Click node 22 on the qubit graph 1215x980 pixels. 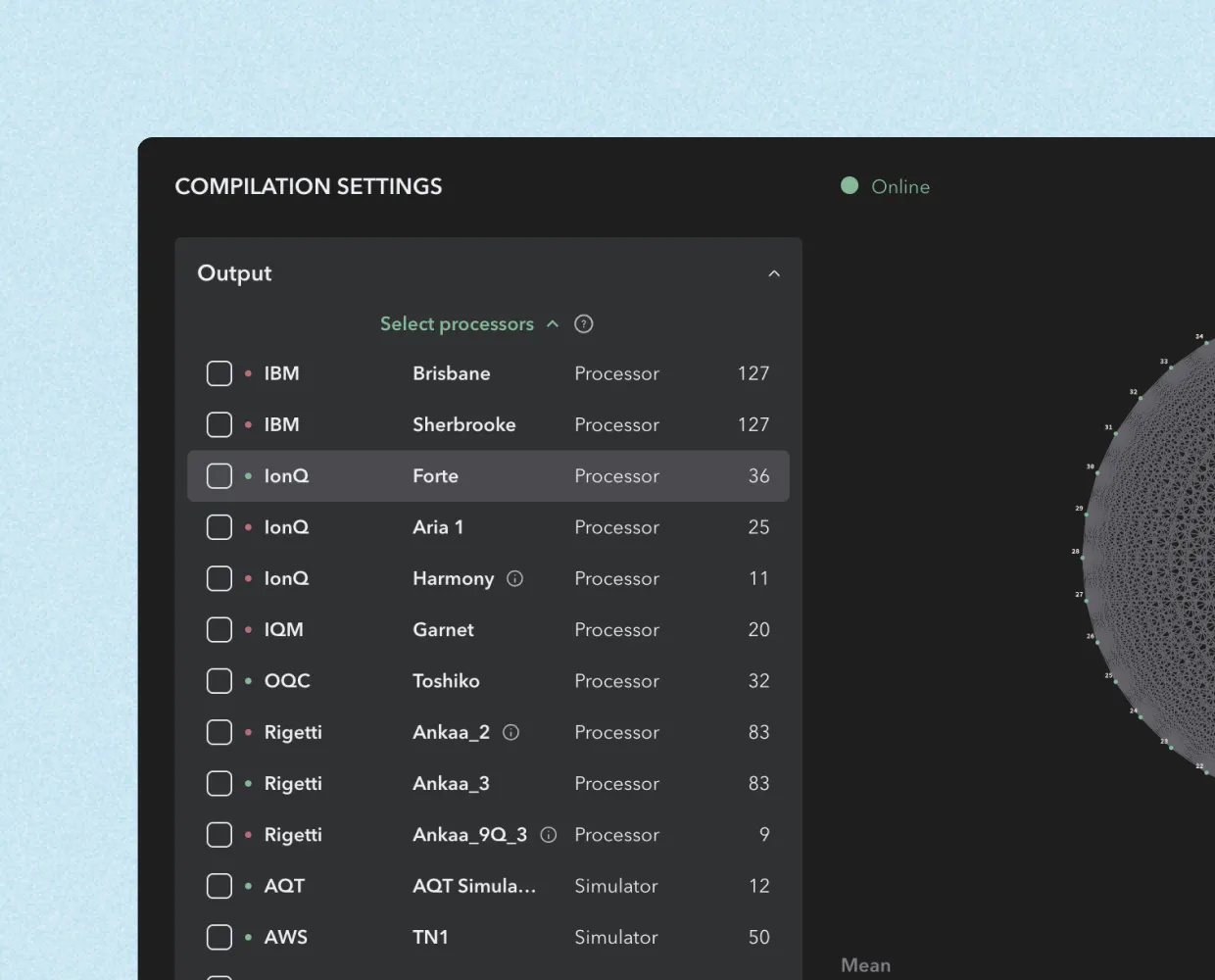1206,772
